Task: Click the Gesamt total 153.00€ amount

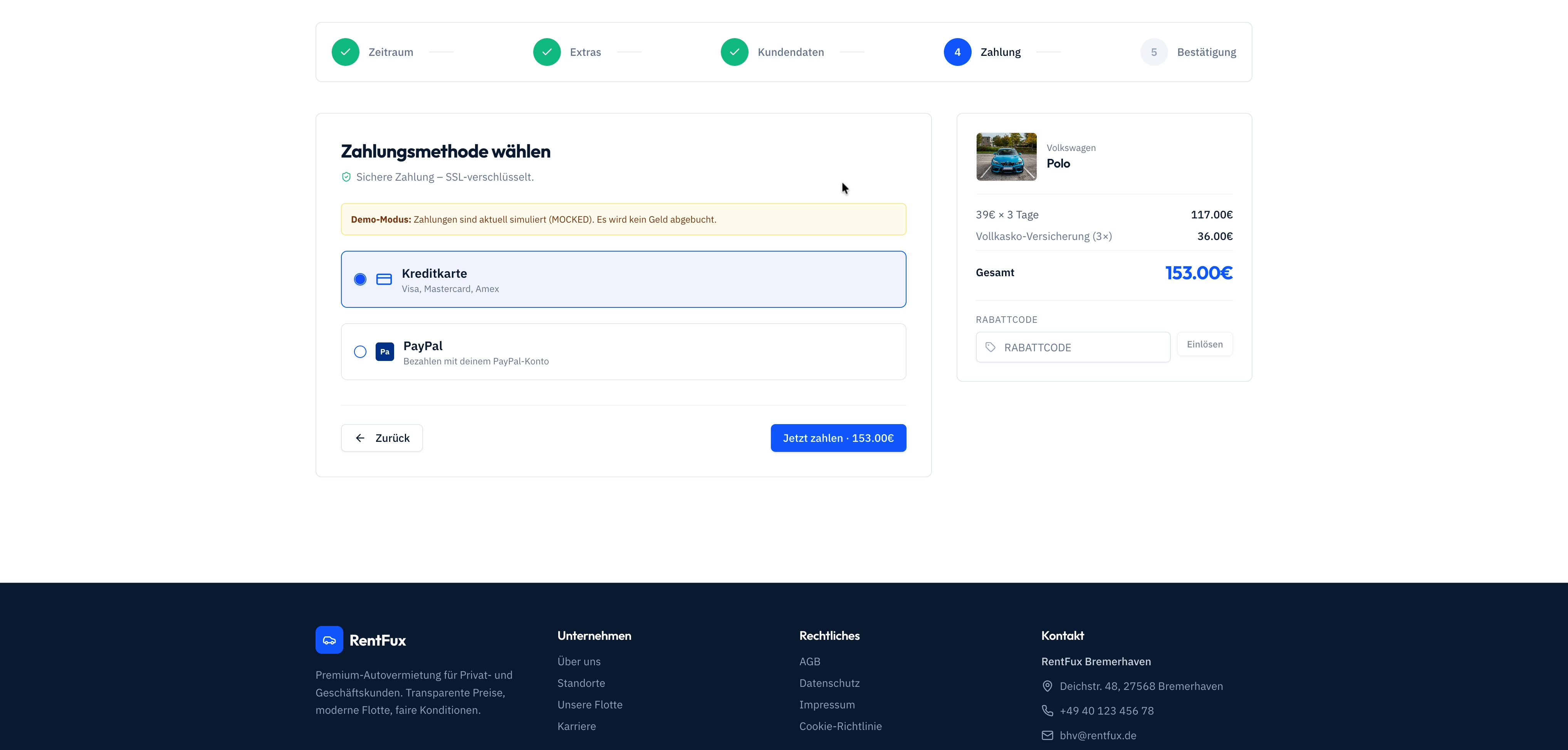Action: click(1199, 273)
